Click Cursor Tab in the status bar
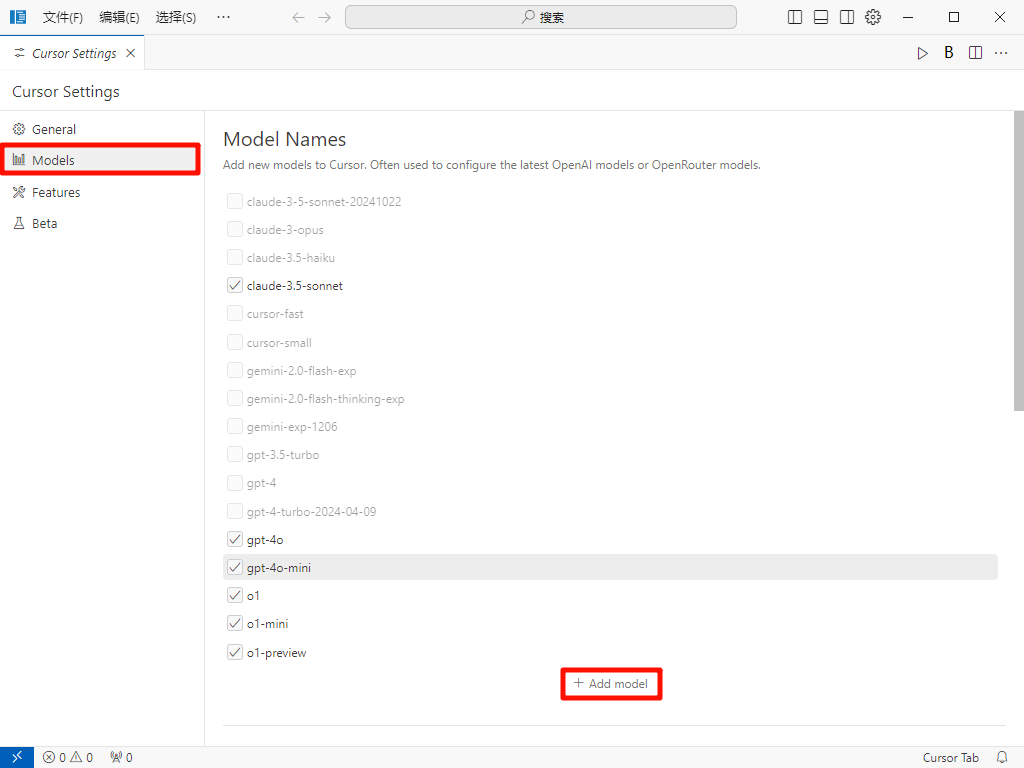1024x768 pixels. [950, 758]
